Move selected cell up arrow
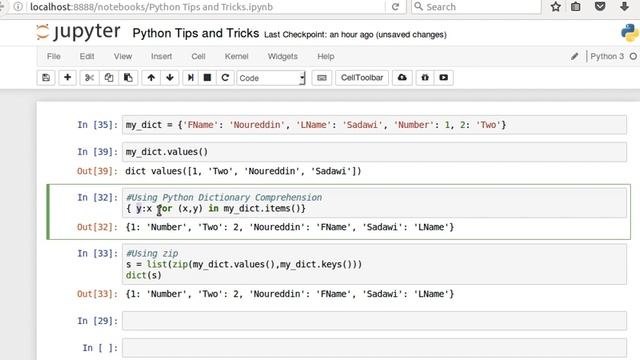640x360 pixels. (x=151, y=78)
